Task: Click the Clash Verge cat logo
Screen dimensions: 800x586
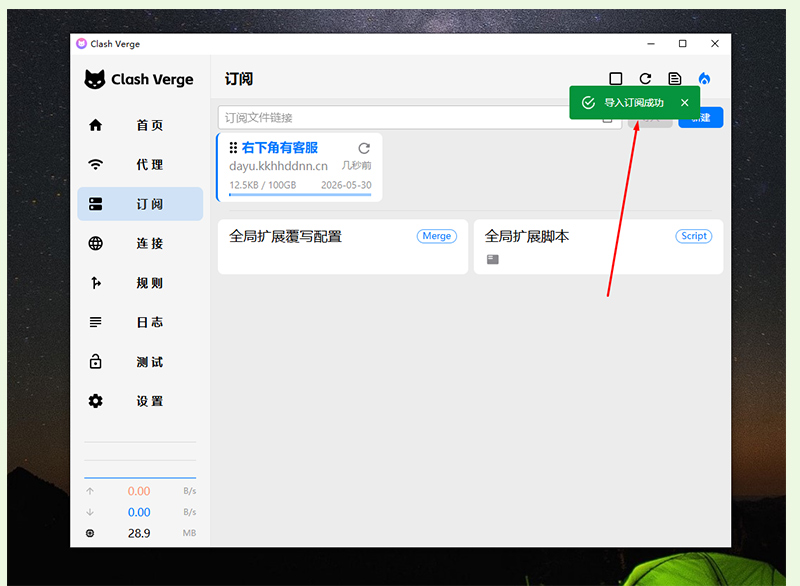Action: tap(94, 80)
